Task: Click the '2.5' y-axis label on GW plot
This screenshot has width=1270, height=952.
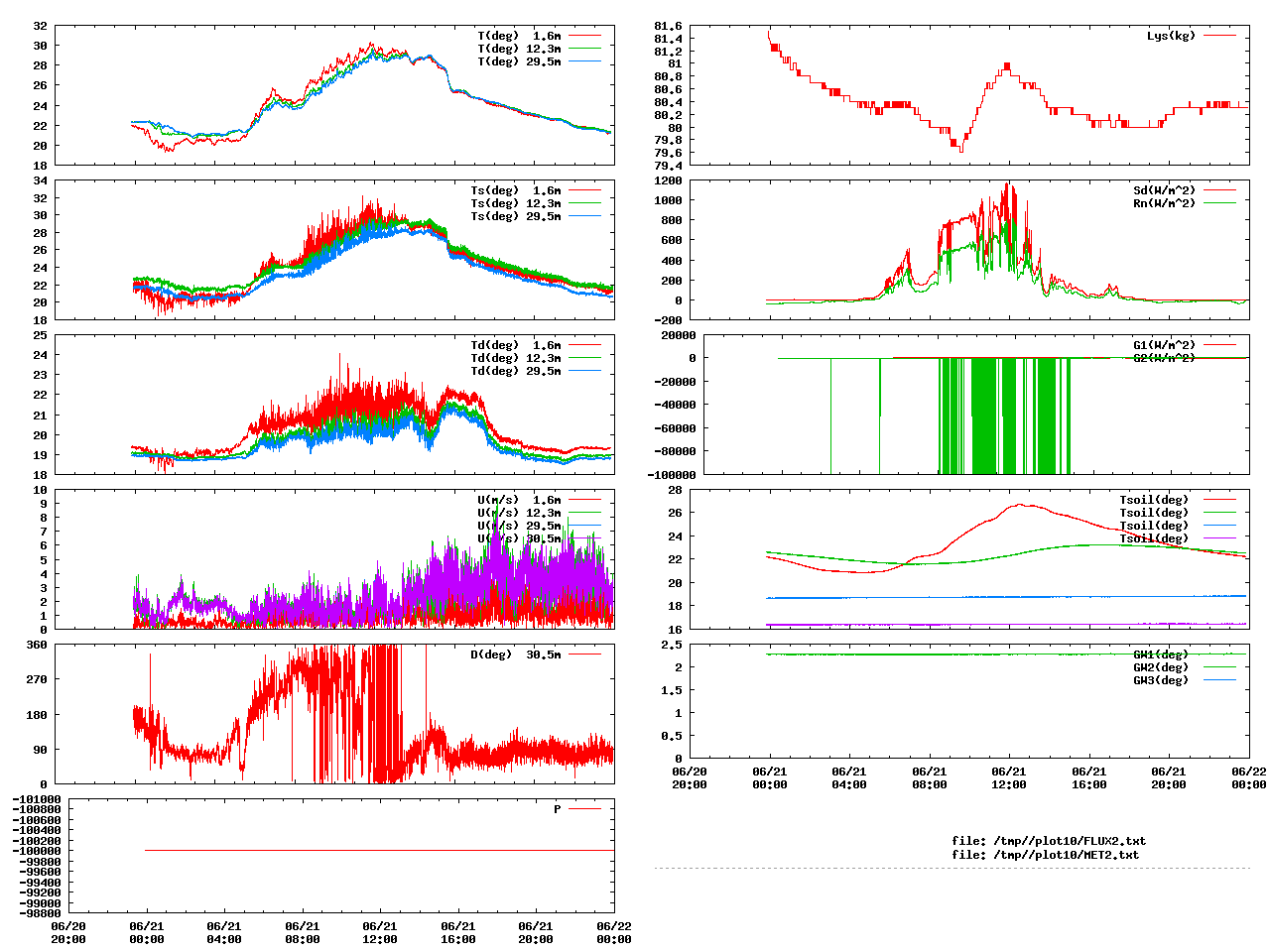Action: pyautogui.click(x=672, y=645)
